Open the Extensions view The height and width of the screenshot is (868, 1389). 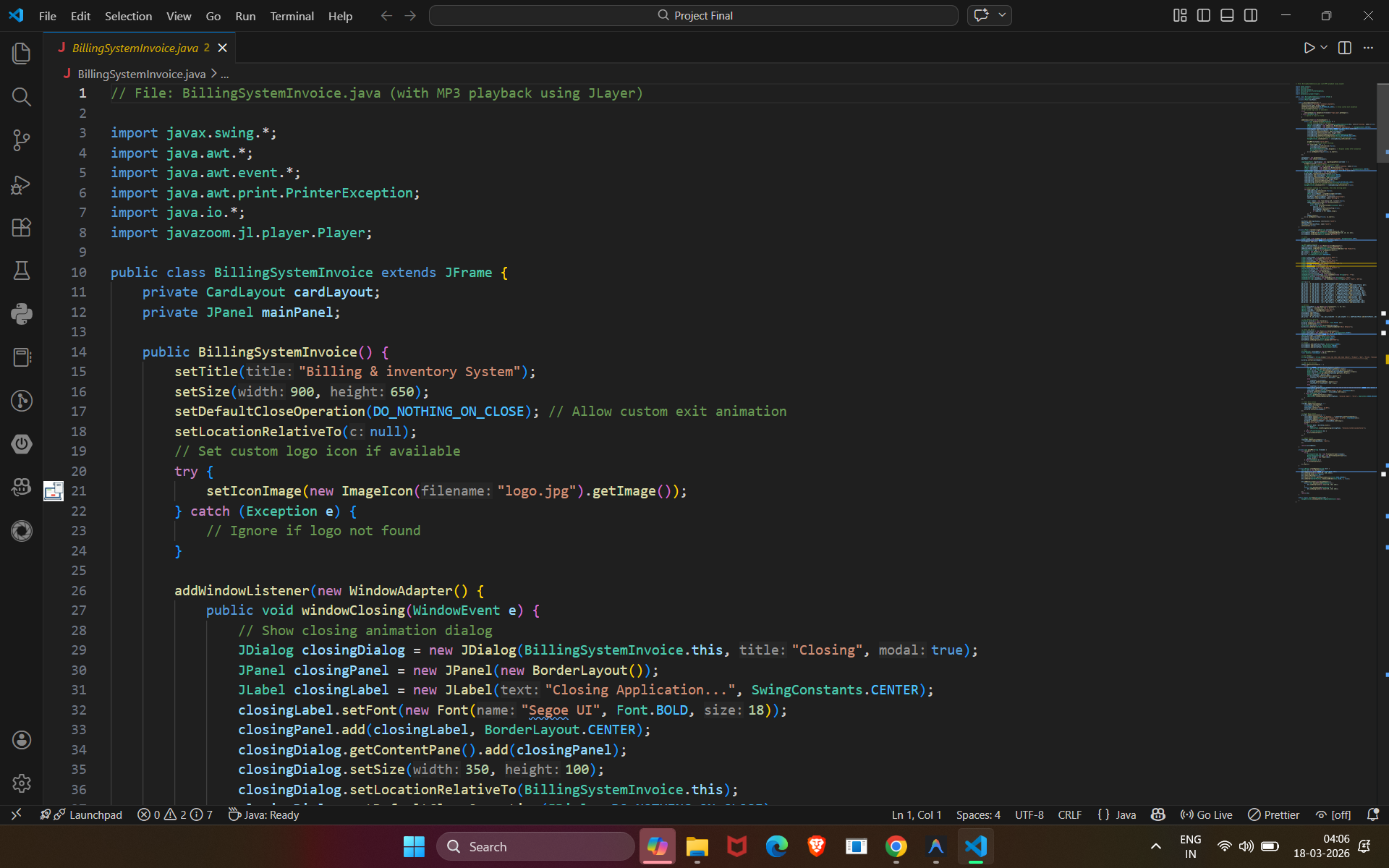click(22, 228)
